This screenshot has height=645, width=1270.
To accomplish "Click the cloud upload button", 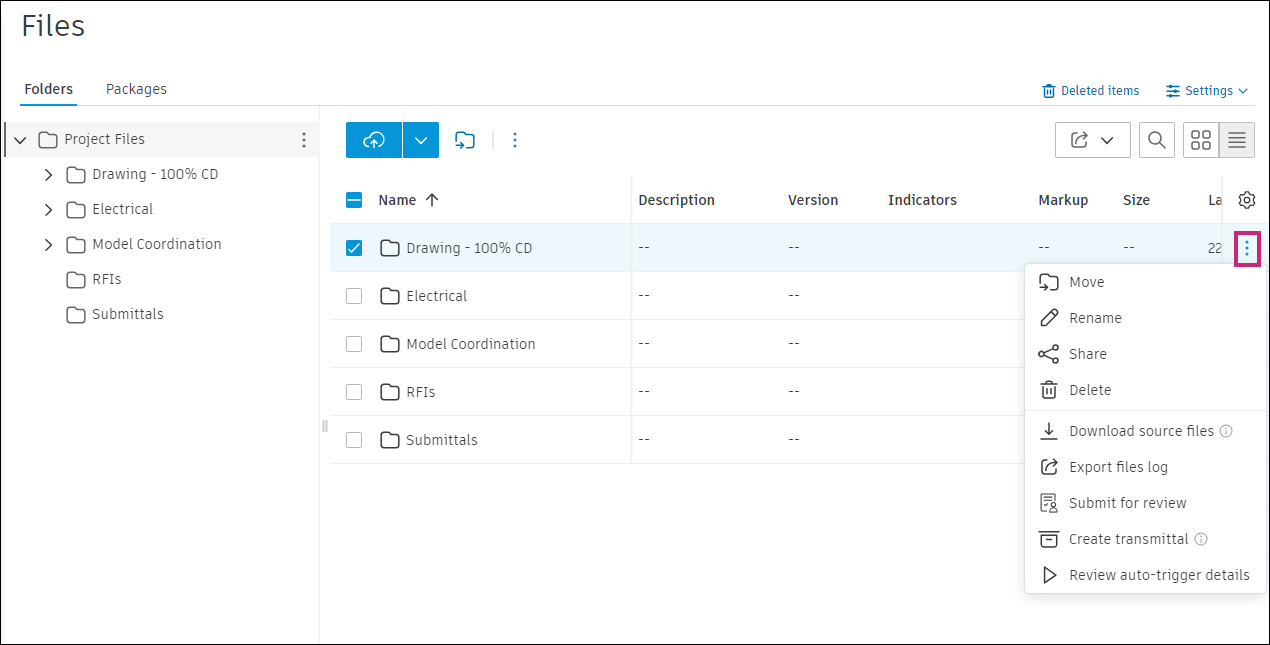I will click(x=374, y=140).
